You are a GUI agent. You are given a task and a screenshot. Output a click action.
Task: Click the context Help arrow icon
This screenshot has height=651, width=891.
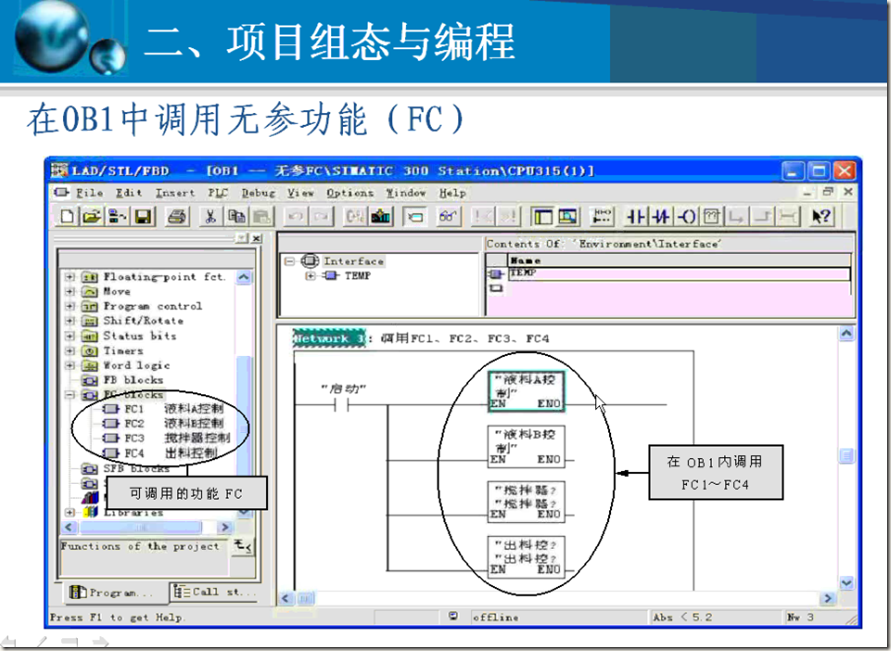coord(821,216)
